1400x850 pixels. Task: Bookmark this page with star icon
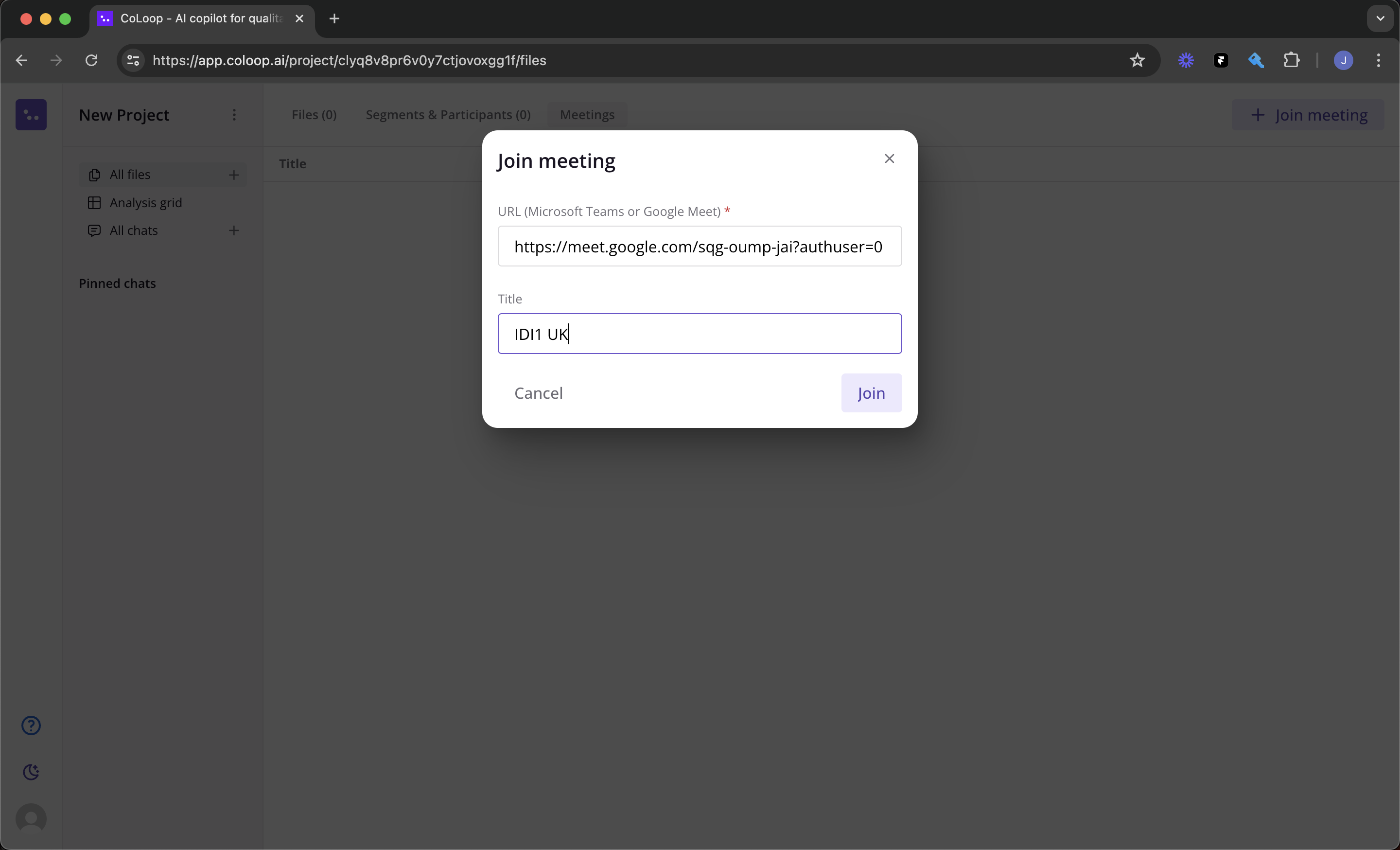click(1137, 60)
